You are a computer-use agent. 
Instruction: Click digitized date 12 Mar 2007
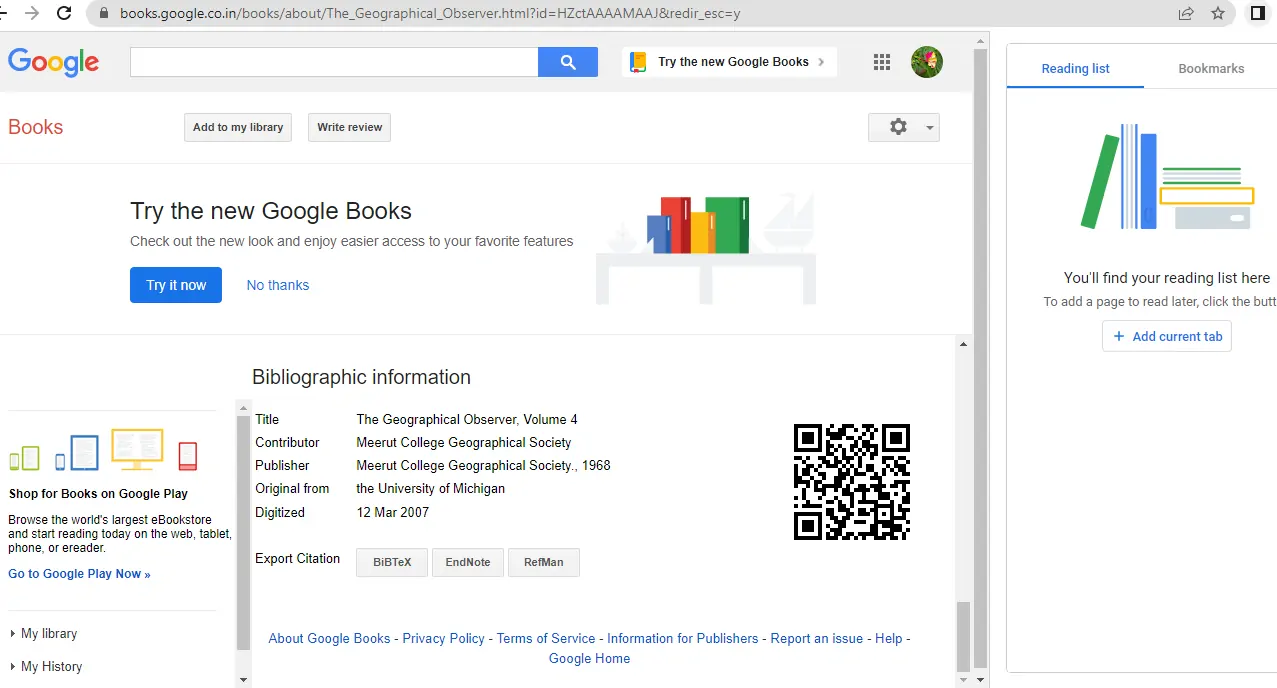tap(393, 512)
